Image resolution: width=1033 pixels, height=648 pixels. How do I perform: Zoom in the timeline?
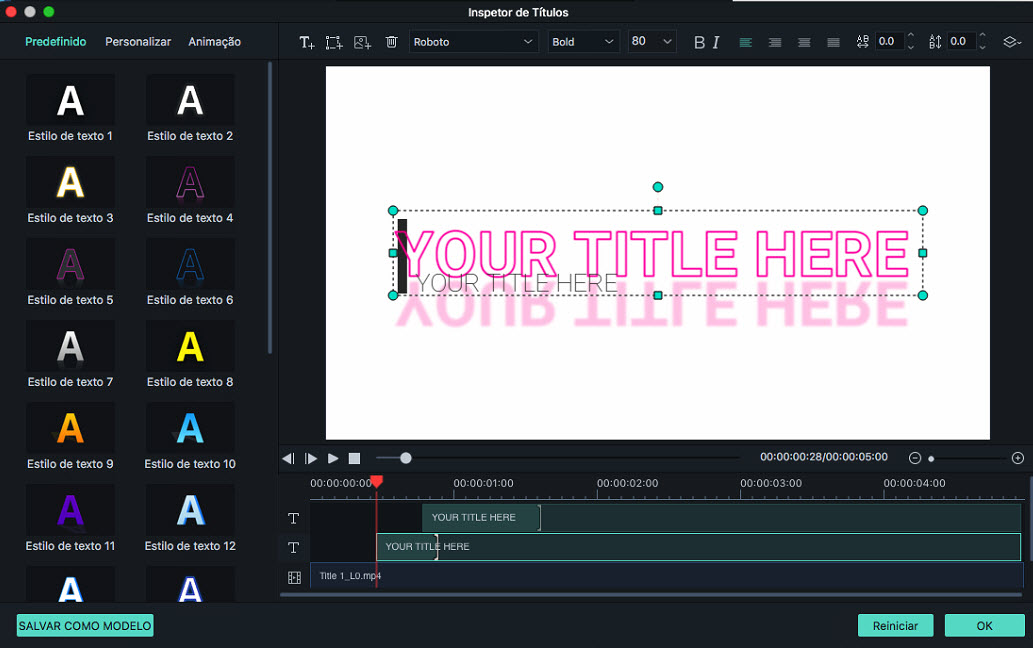point(1018,458)
